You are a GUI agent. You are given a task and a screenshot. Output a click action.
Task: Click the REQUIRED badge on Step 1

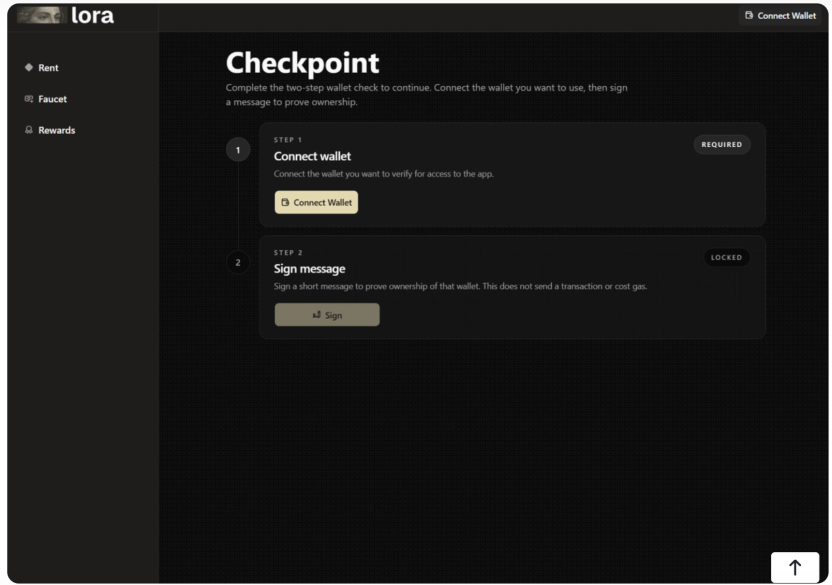[x=722, y=144]
